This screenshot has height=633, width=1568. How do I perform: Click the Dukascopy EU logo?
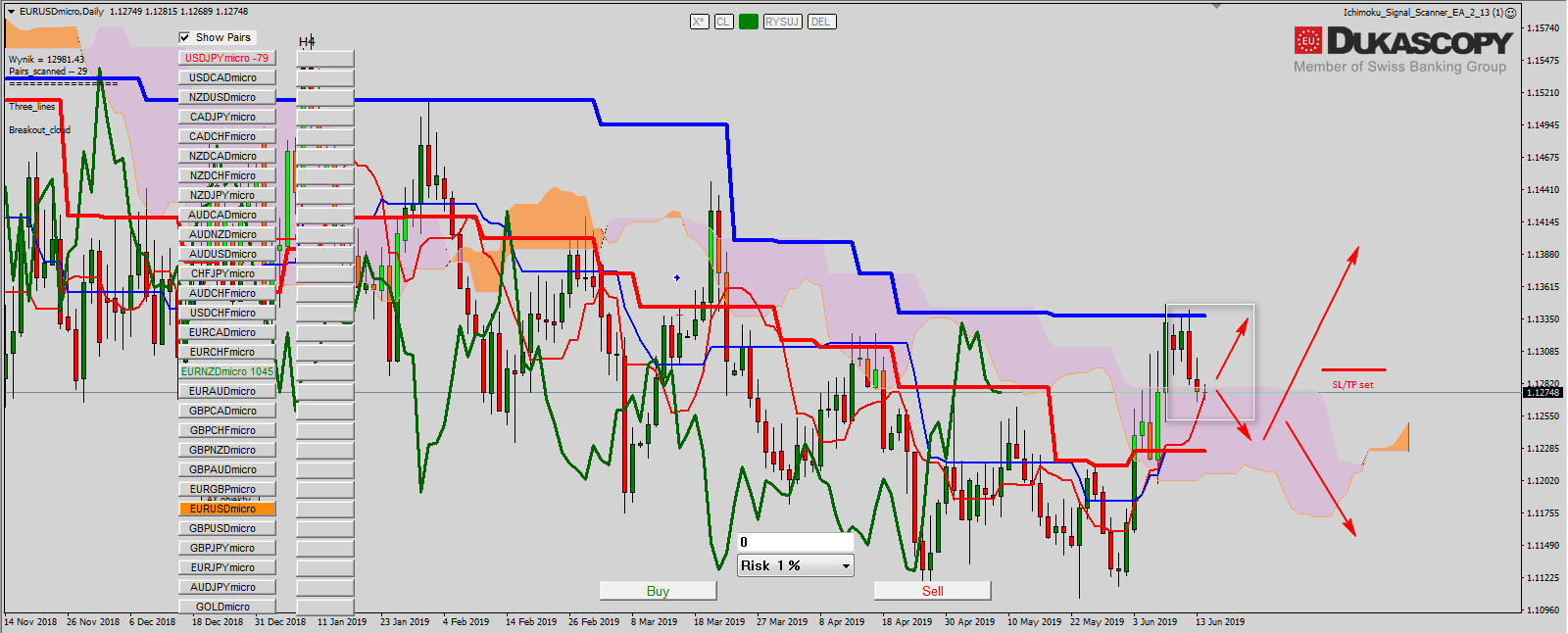click(1308, 41)
